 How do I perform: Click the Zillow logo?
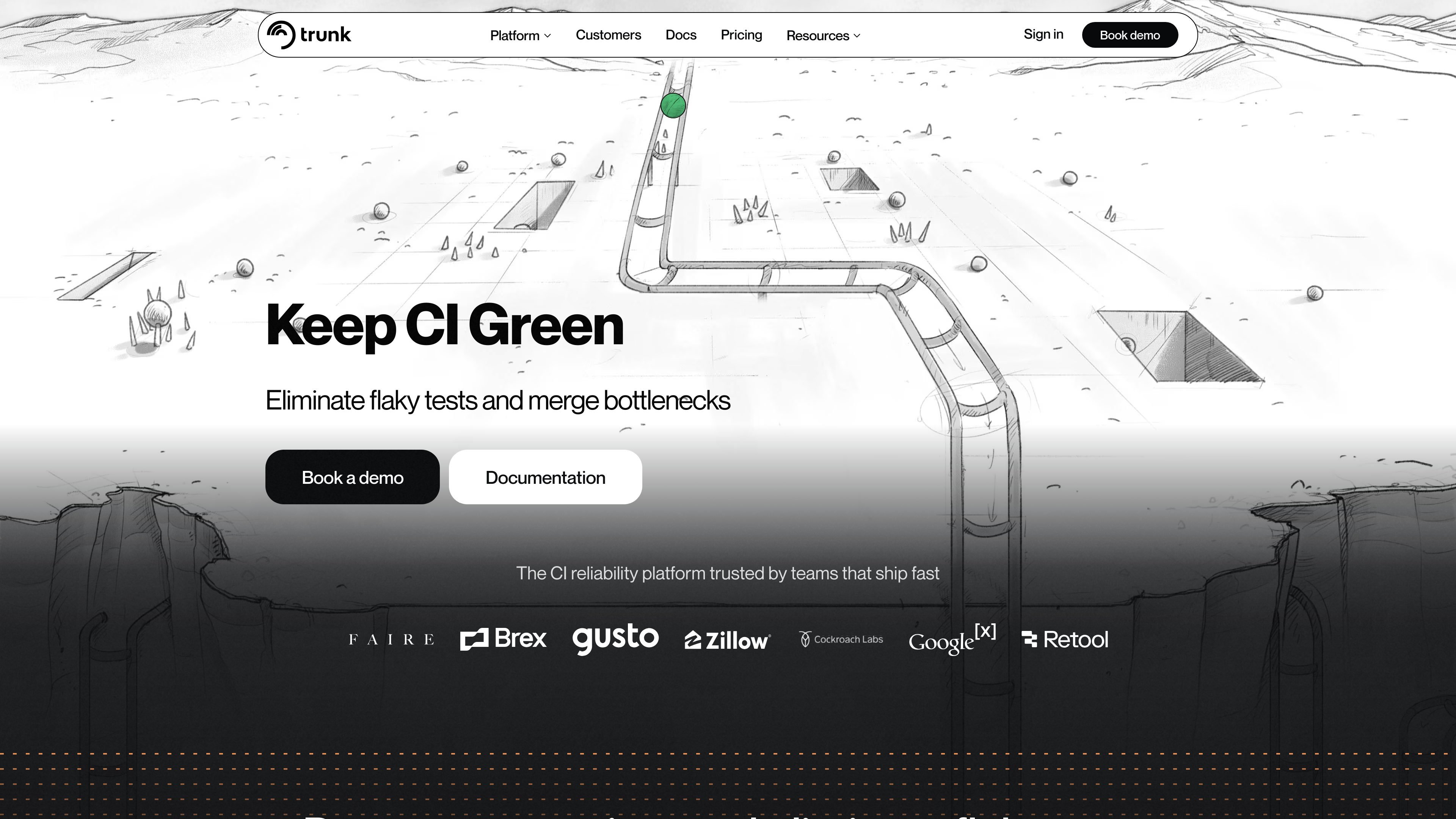pyautogui.click(x=728, y=640)
